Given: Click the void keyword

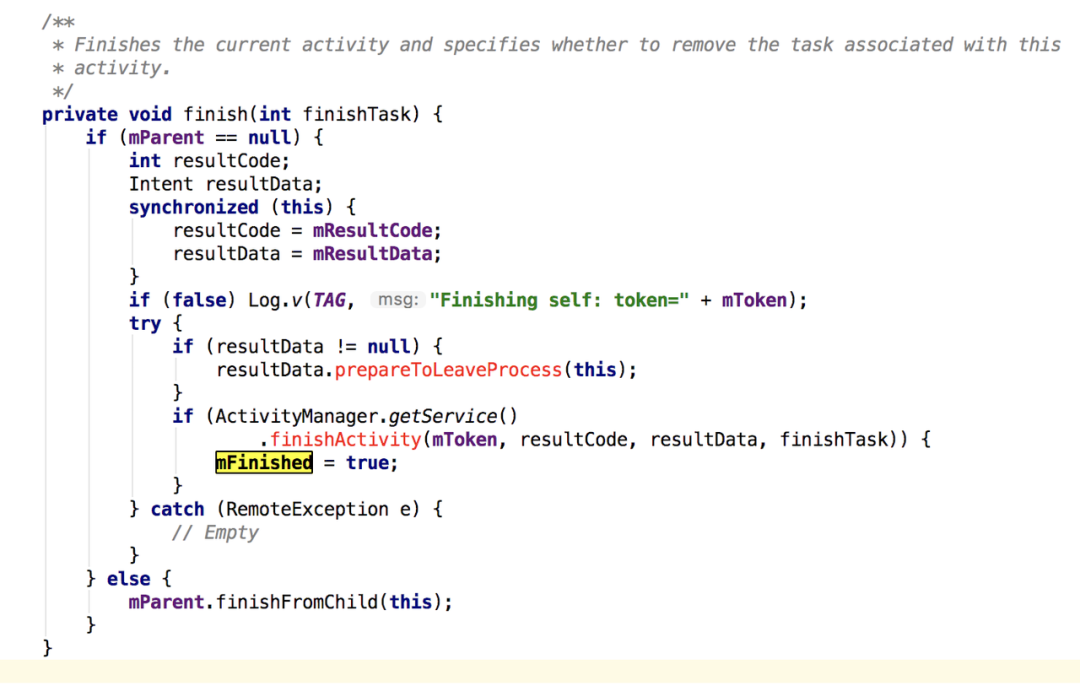Looking at the screenshot, I should point(150,114).
